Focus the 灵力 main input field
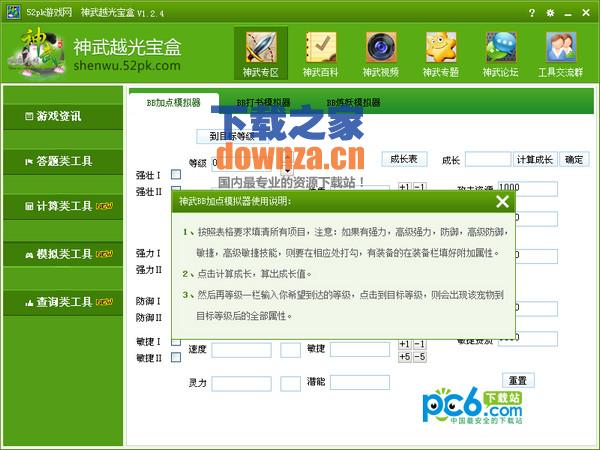Viewport: 600px width, 450px height. tap(241, 383)
